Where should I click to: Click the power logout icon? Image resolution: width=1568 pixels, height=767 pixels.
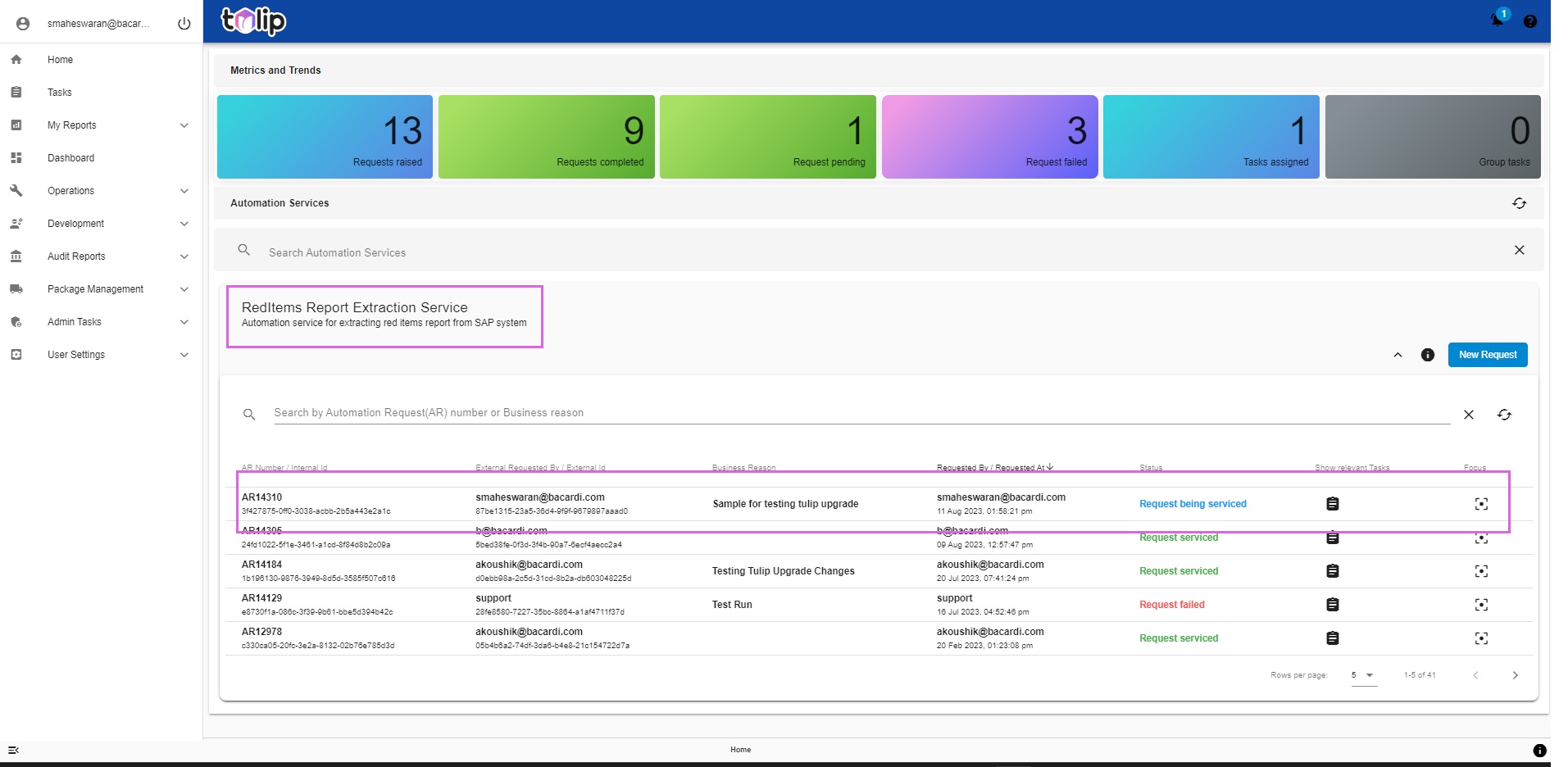(x=184, y=24)
